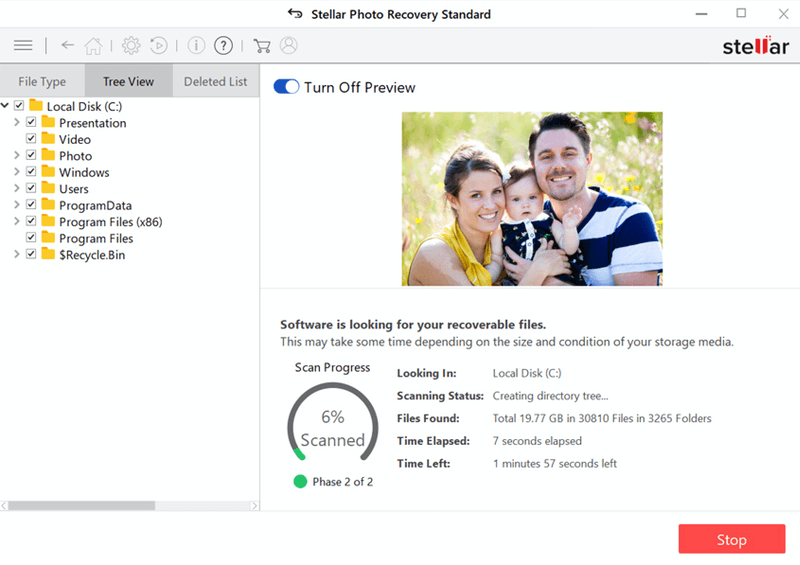Select the $Recycle.Bin folder icon
Screen dimensions: 800x565
48,254
